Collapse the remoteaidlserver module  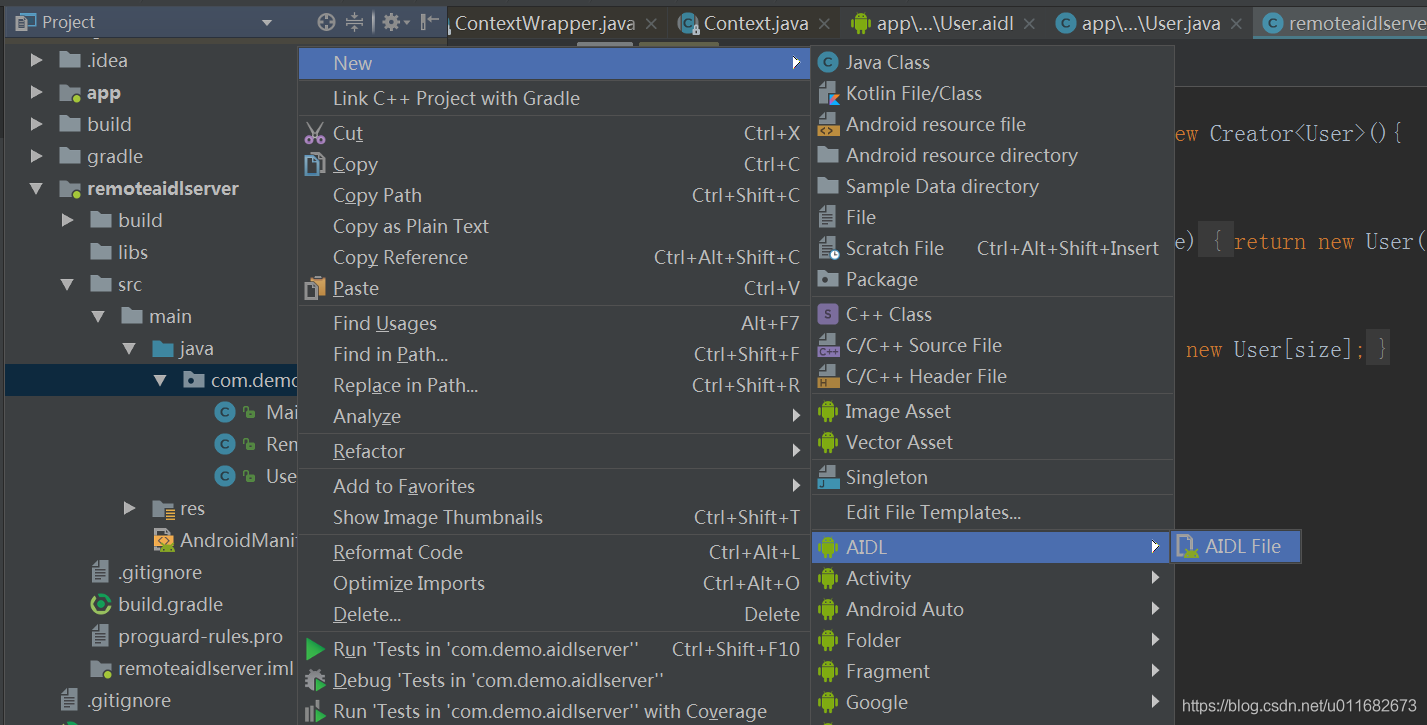click(x=37, y=188)
